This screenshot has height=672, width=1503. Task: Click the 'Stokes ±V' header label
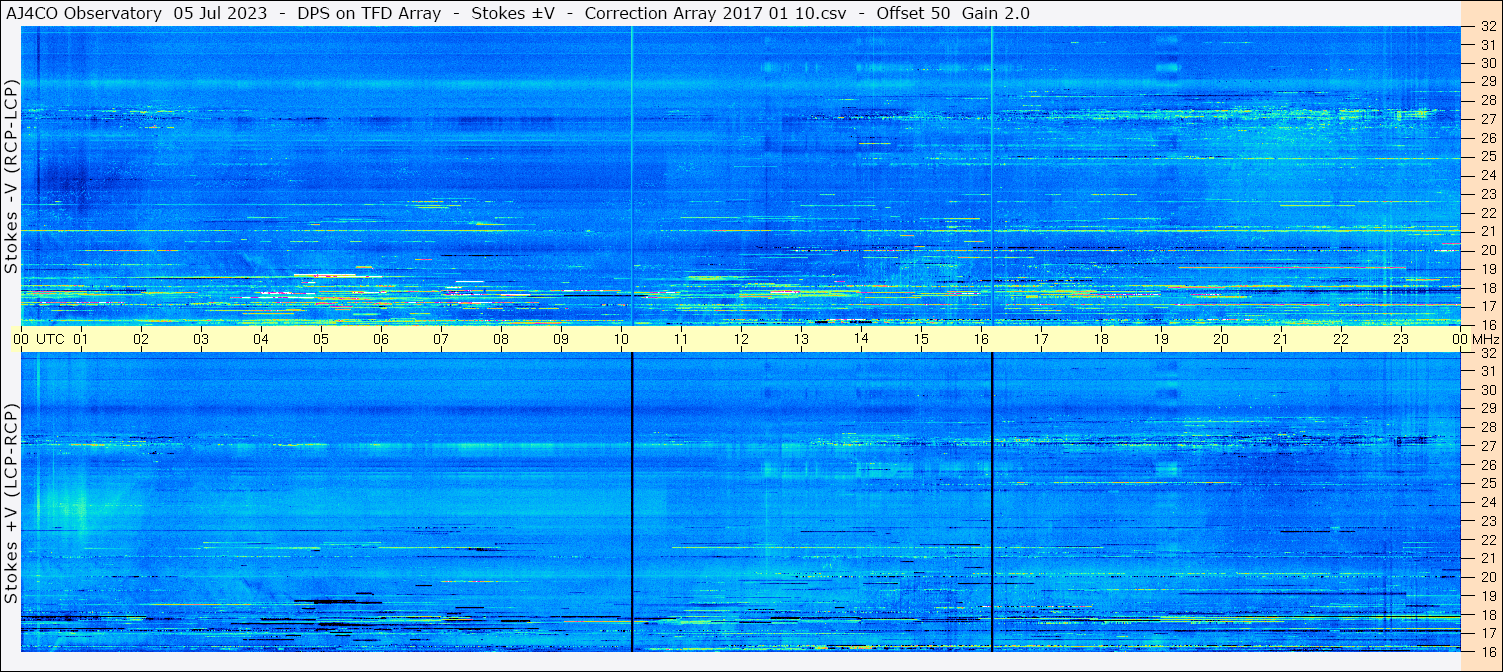513,13
